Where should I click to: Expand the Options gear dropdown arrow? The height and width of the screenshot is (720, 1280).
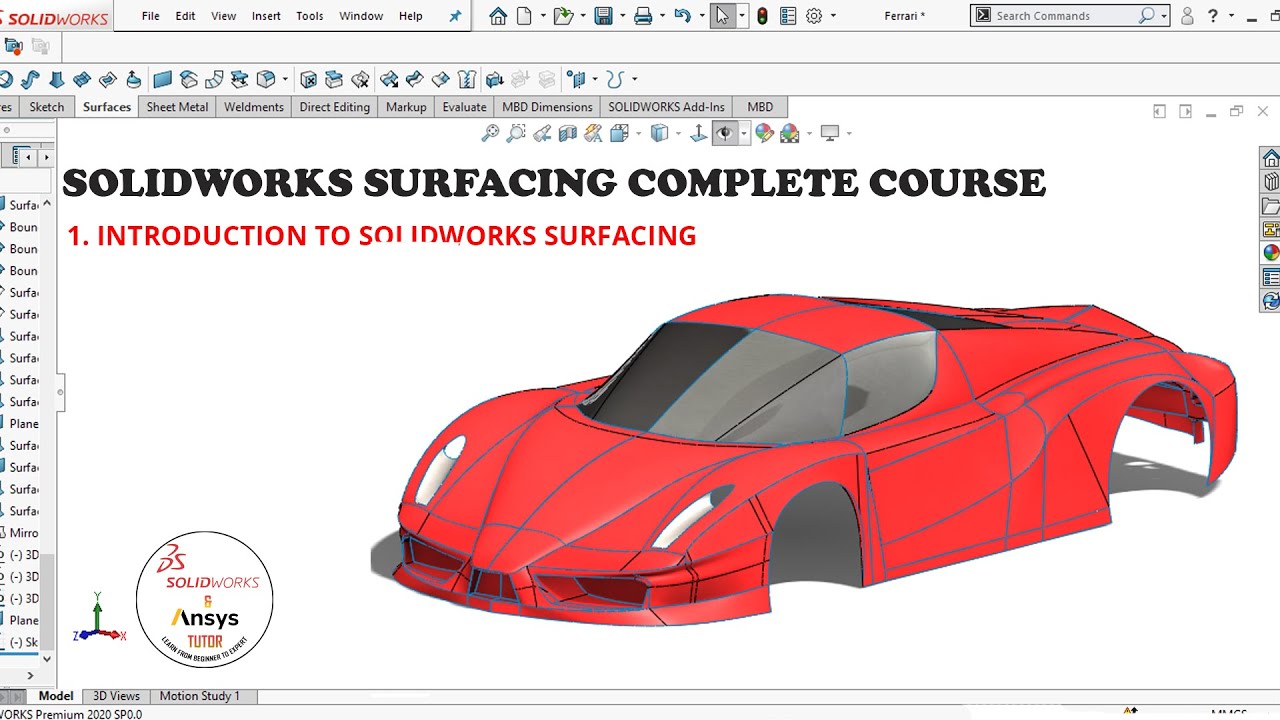coord(833,16)
